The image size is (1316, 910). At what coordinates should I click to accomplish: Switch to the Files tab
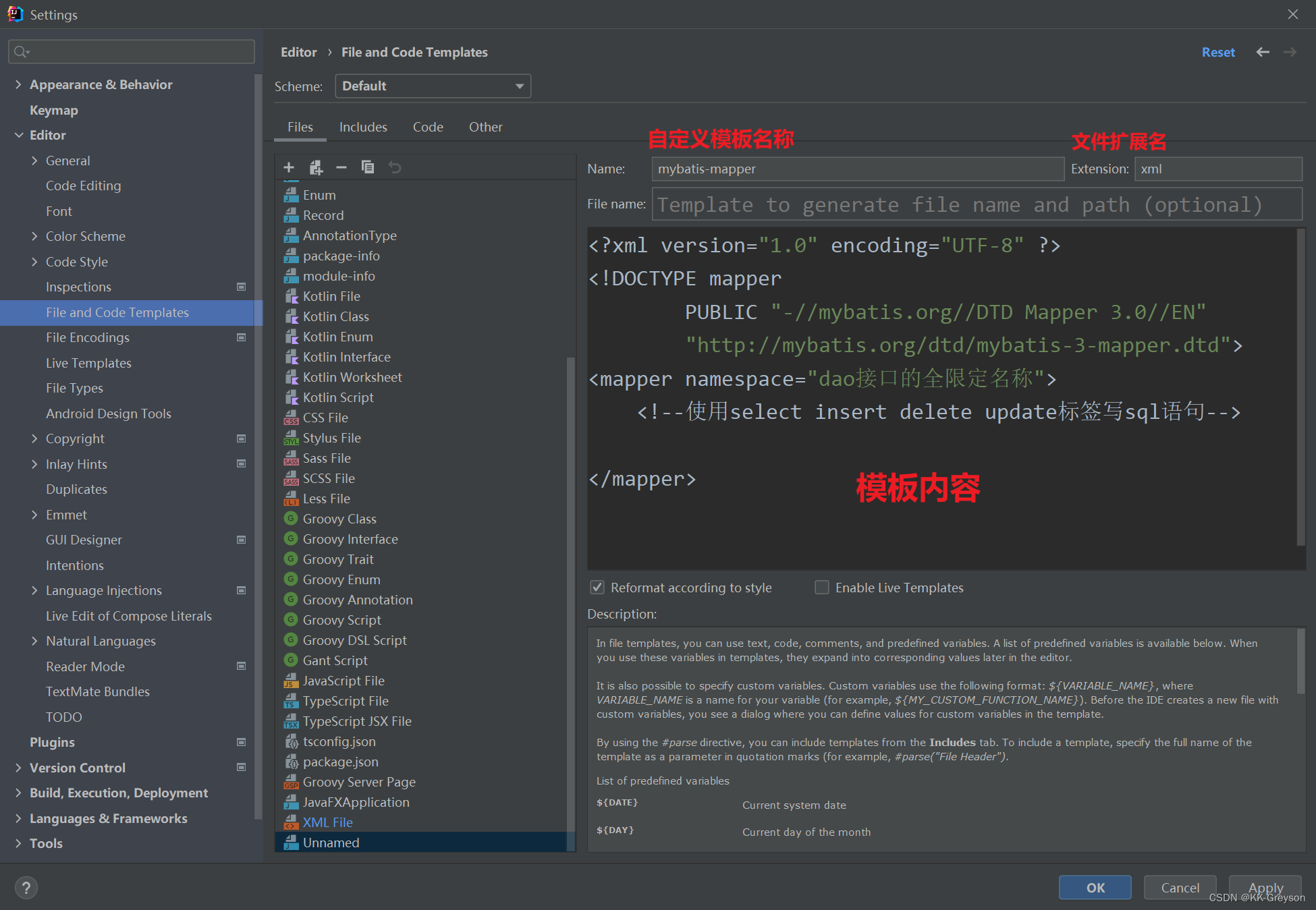(300, 127)
